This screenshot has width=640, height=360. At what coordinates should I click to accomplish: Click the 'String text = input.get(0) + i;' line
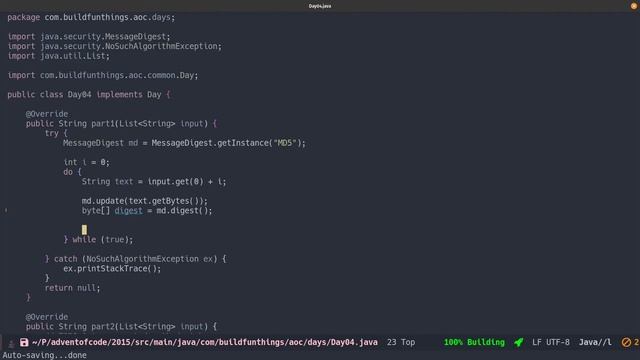(x=154, y=182)
